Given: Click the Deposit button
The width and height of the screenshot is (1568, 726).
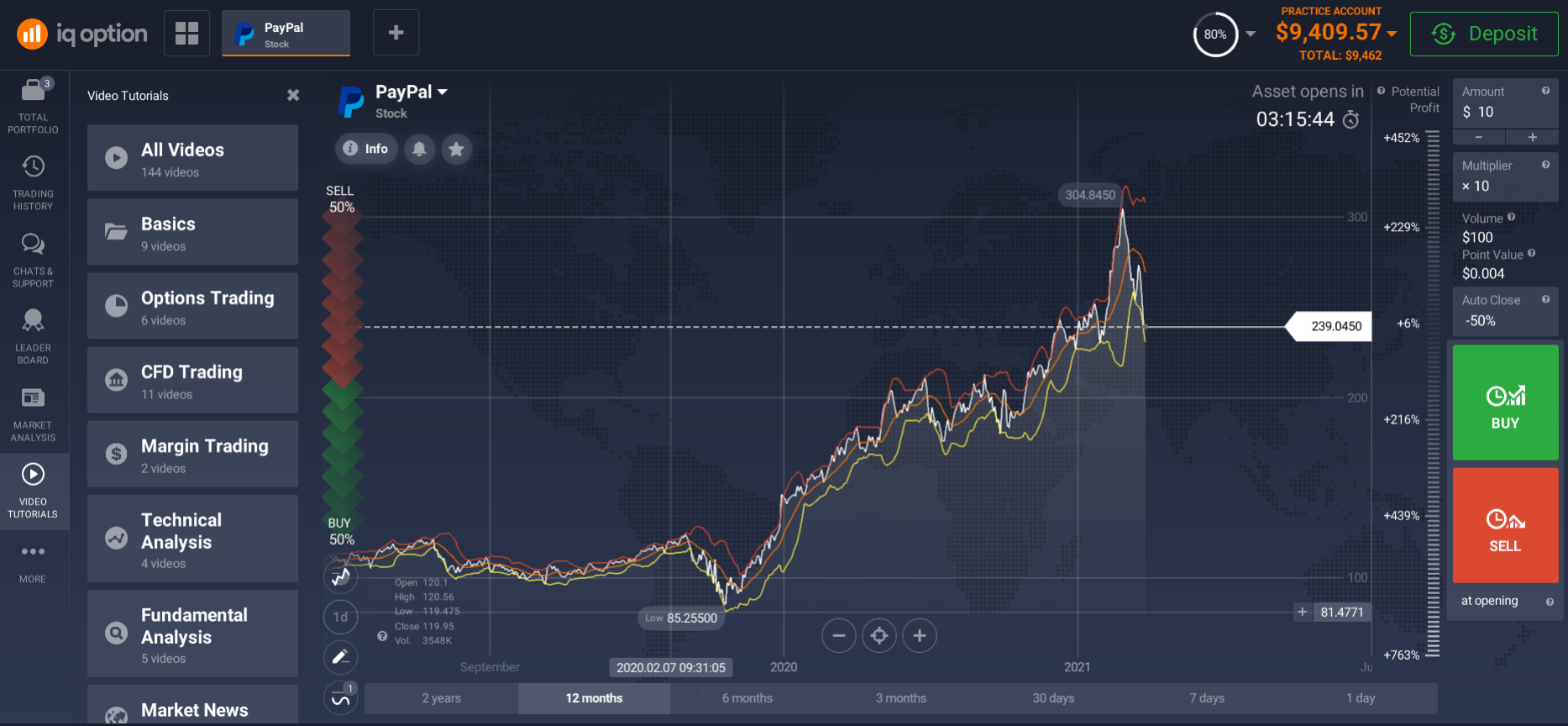Looking at the screenshot, I should [x=1484, y=34].
